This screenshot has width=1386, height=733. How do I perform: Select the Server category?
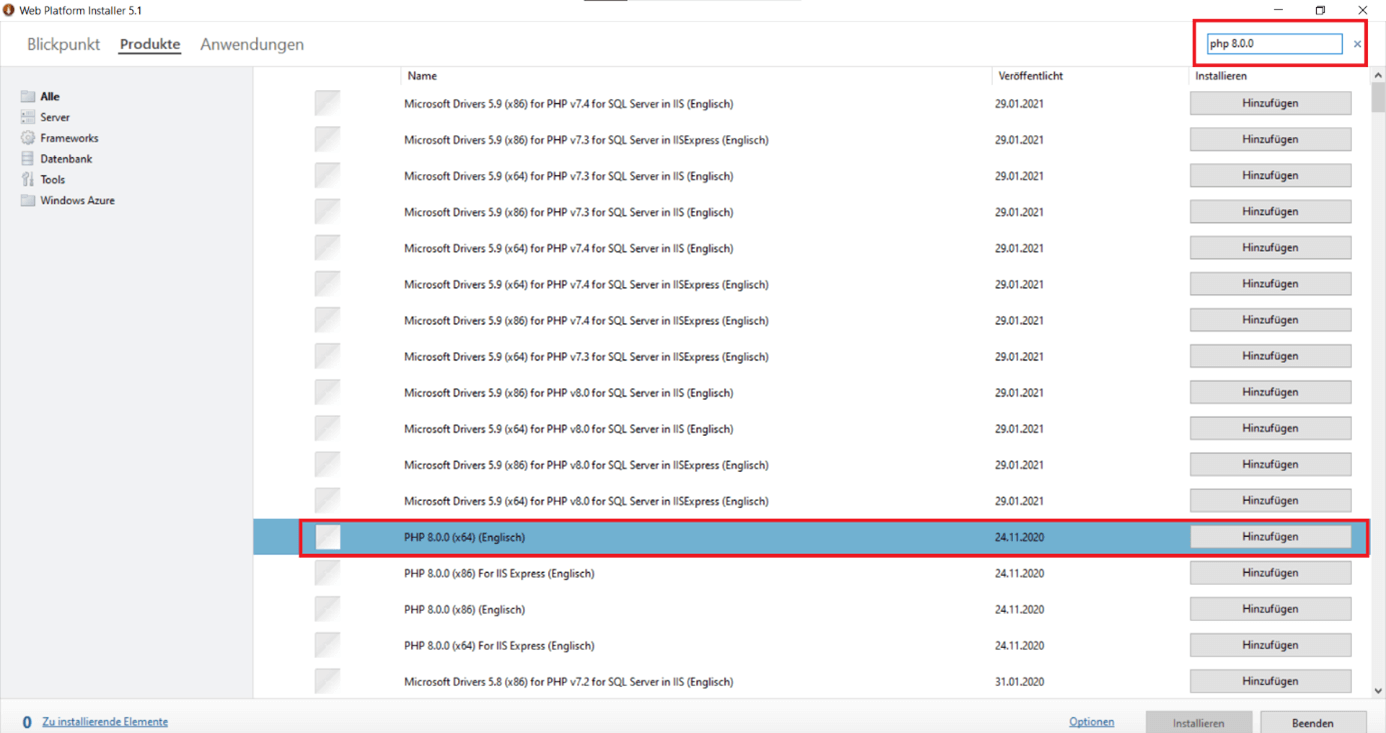(x=55, y=117)
